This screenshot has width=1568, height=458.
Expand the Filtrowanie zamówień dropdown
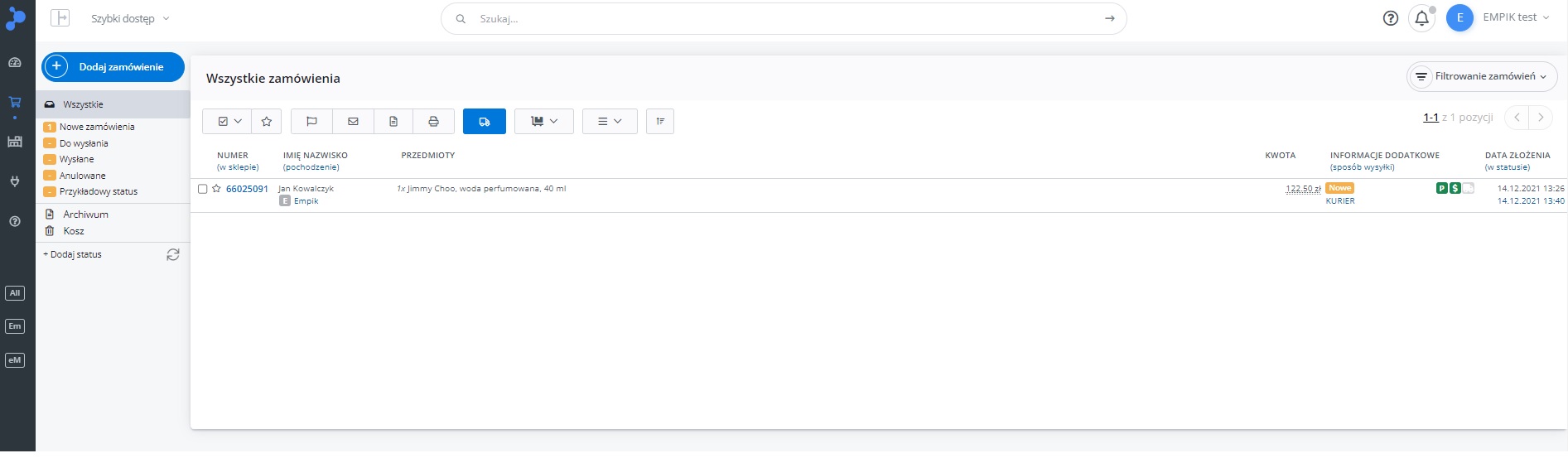point(1482,77)
